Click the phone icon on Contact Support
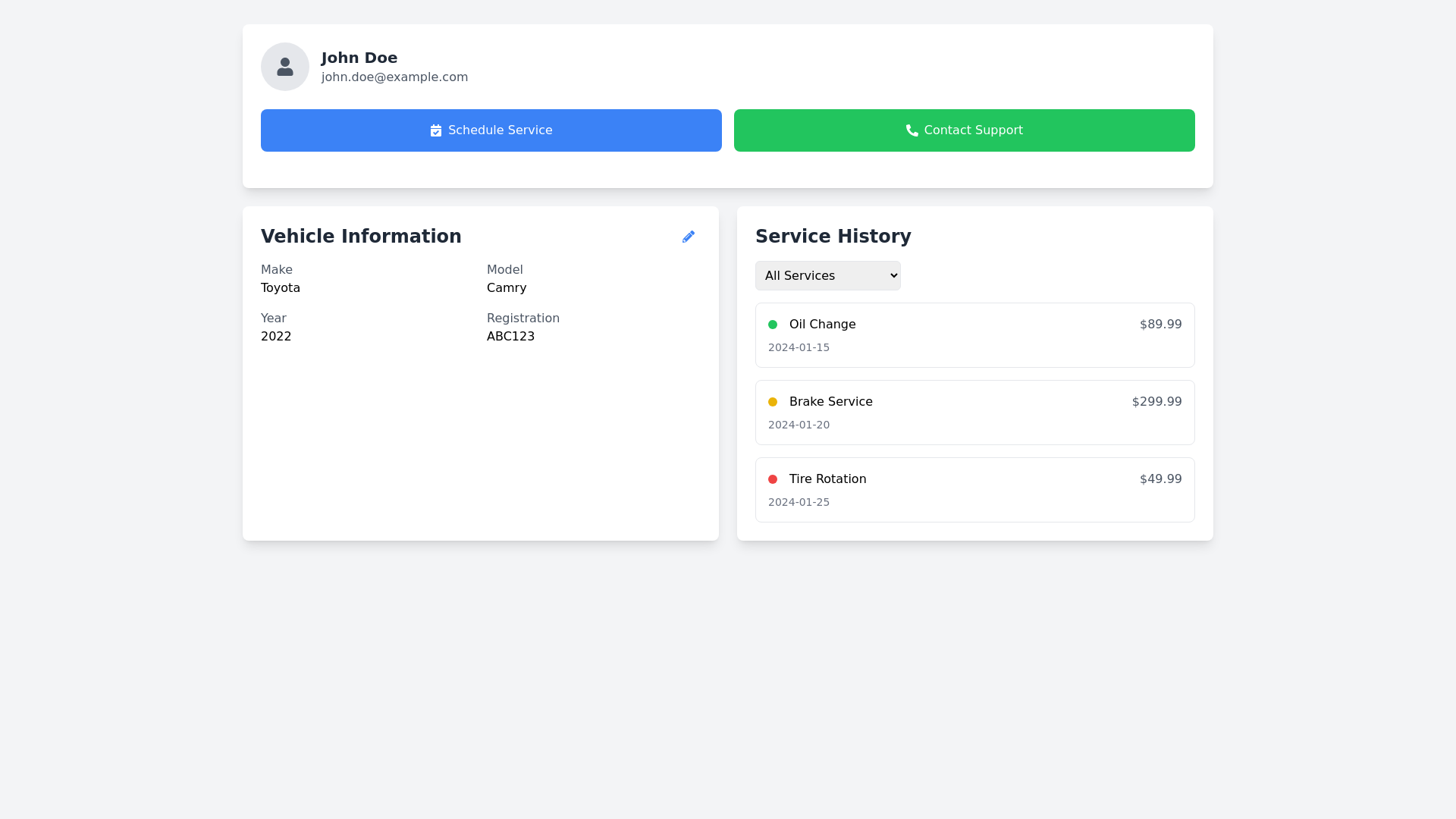The image size is (1456, 819). [912, 130]
